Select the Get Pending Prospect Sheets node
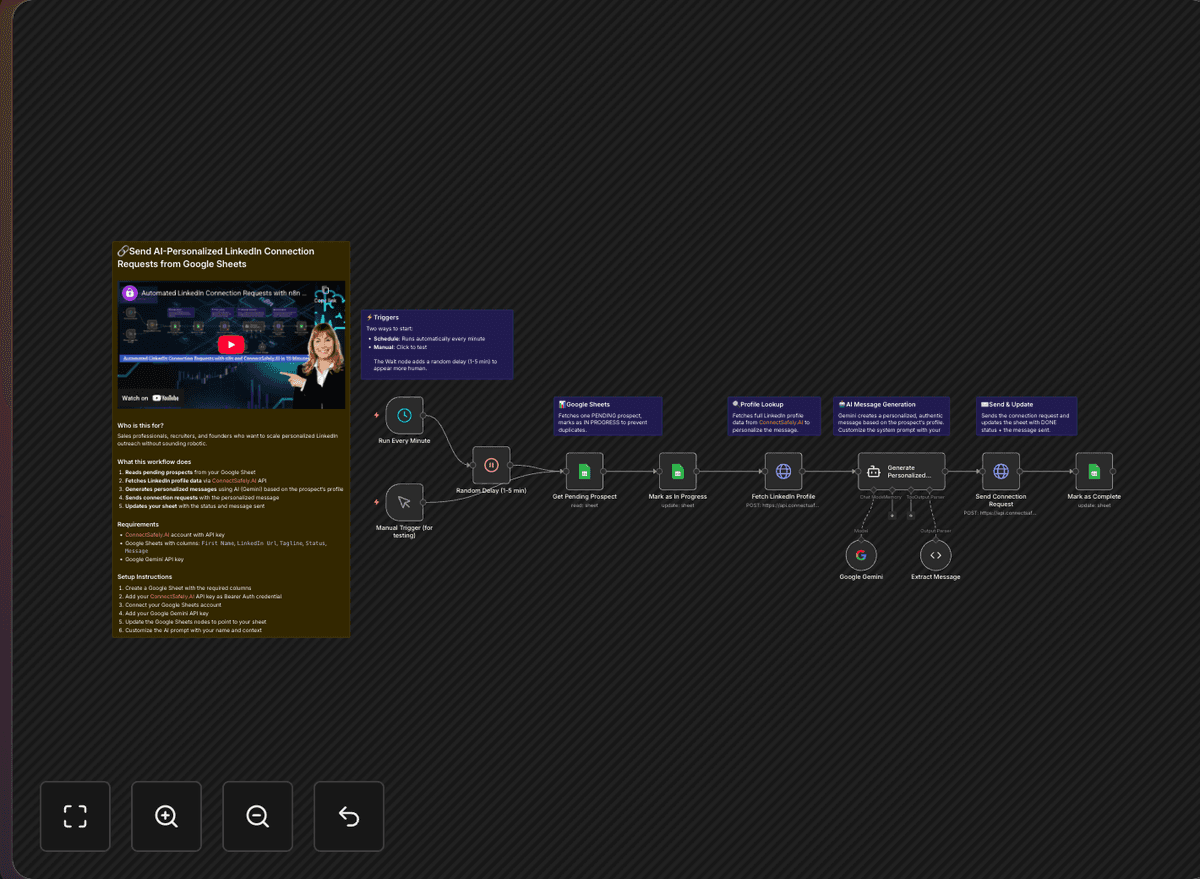This screenshot has width=1200, height=879. click(x=584, y=471)
